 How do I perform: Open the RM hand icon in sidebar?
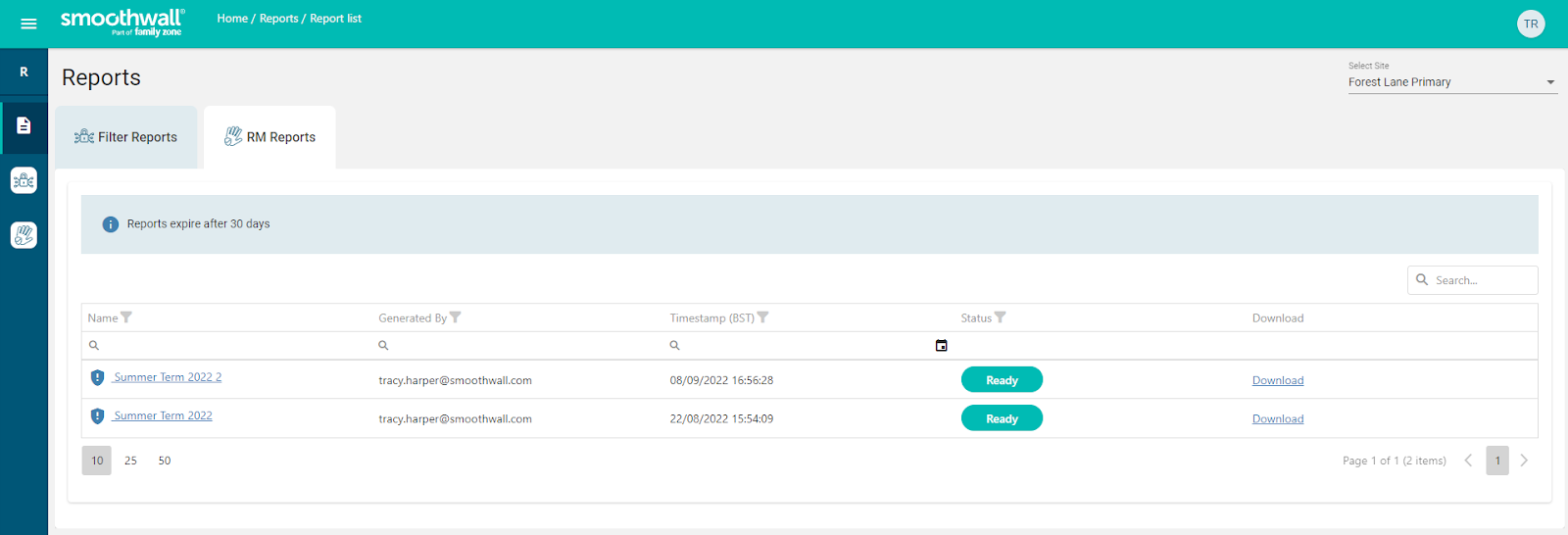[24, 235]
